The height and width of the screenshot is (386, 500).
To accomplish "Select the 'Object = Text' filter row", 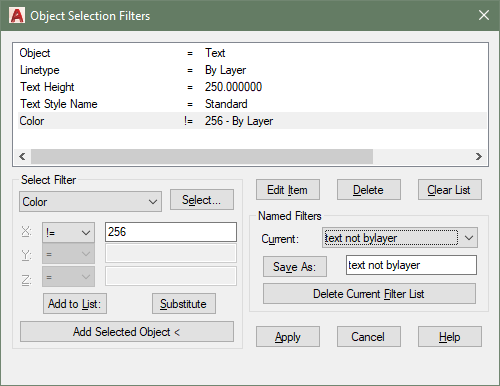I will pos(252,53).
